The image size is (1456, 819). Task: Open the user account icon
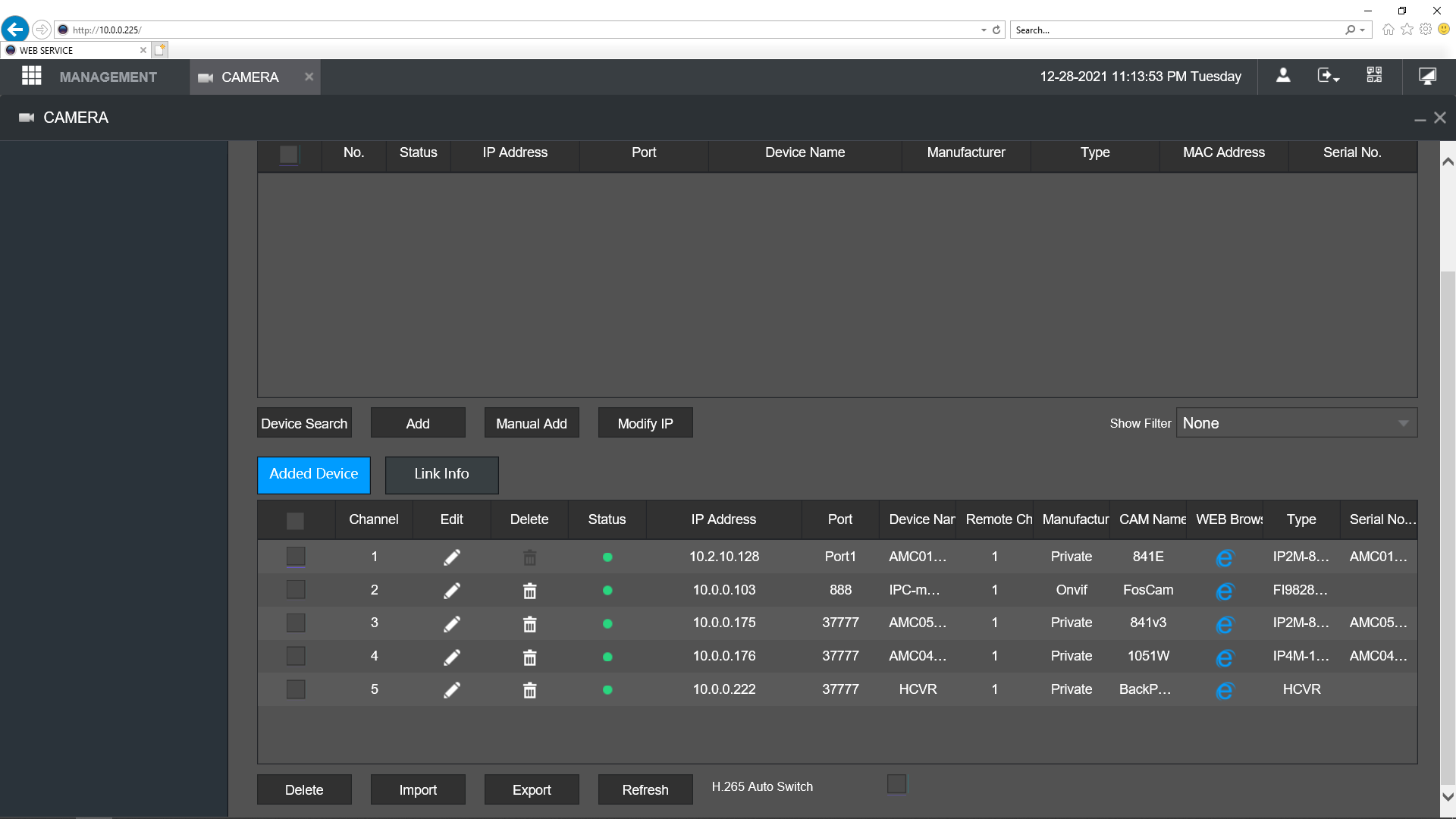pyautogui.click(x=1283, y=76)
